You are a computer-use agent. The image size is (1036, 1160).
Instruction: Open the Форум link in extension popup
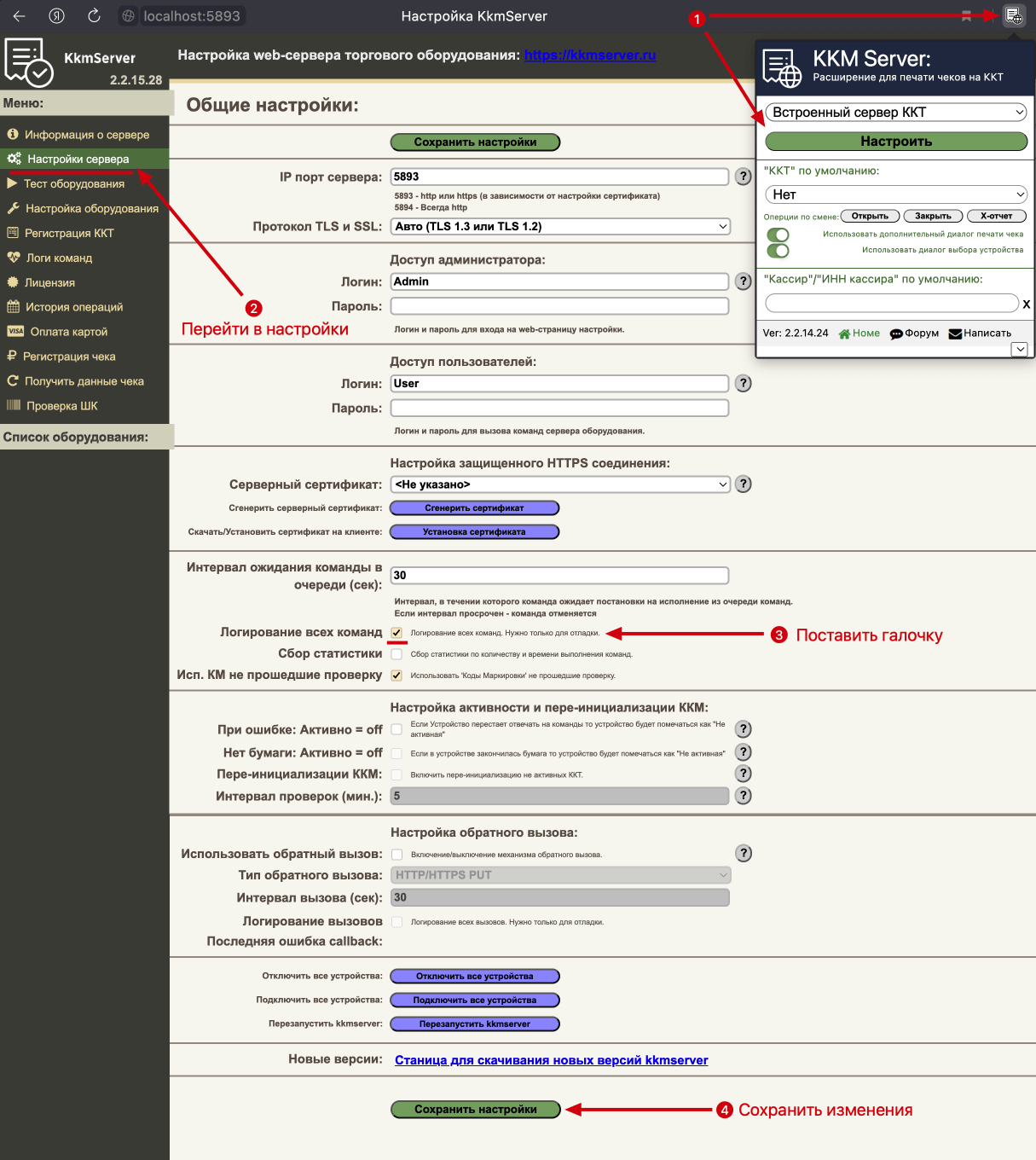[914, 333]
